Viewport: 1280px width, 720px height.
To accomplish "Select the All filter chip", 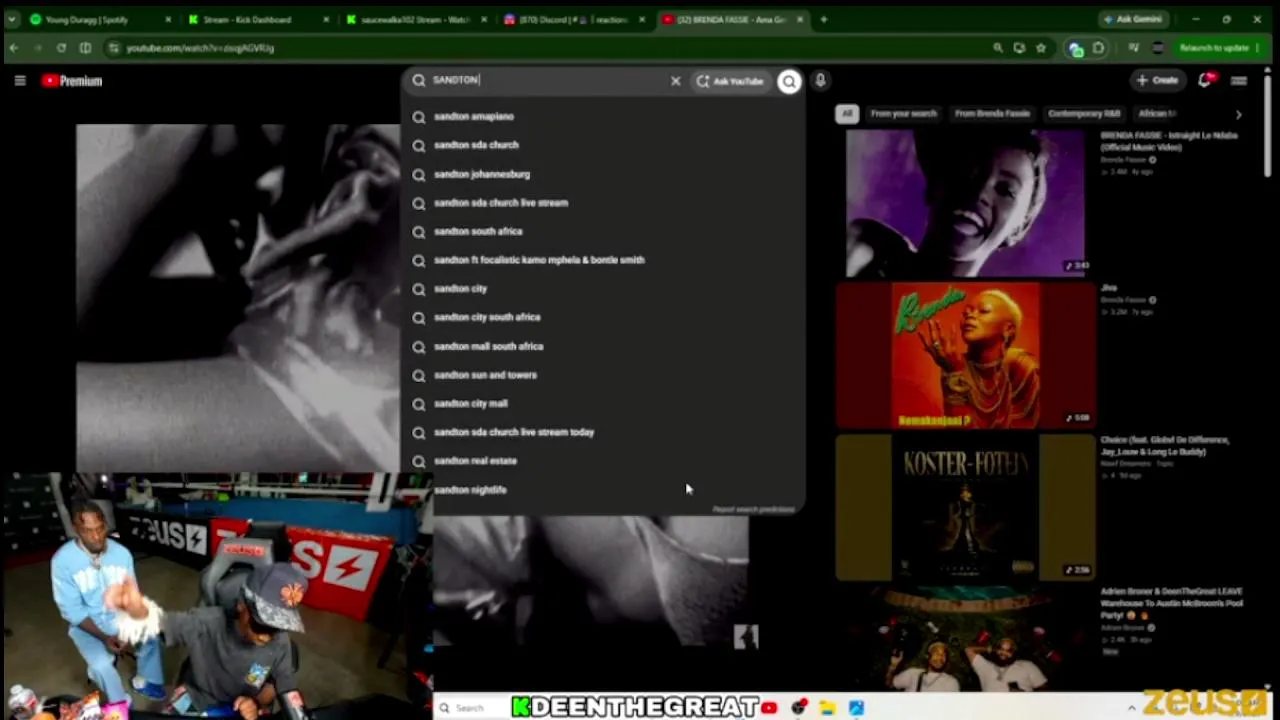I will (x=847, y=114).
